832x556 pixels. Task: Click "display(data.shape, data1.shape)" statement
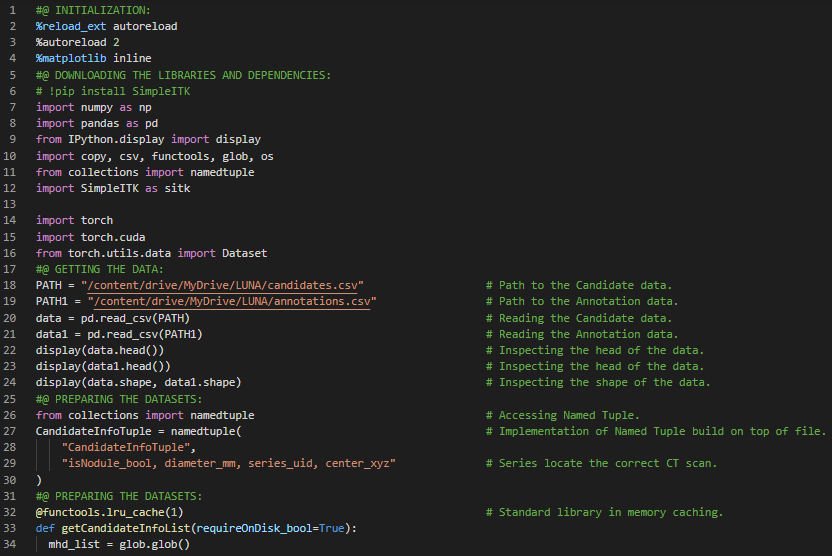point(138,382)
